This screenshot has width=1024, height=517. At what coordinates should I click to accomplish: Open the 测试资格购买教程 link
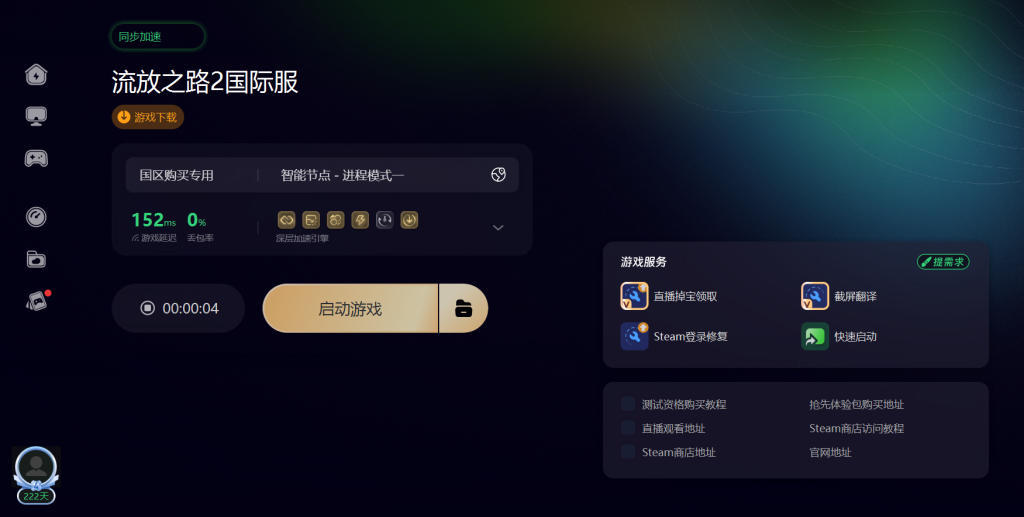tap(684, 405)
